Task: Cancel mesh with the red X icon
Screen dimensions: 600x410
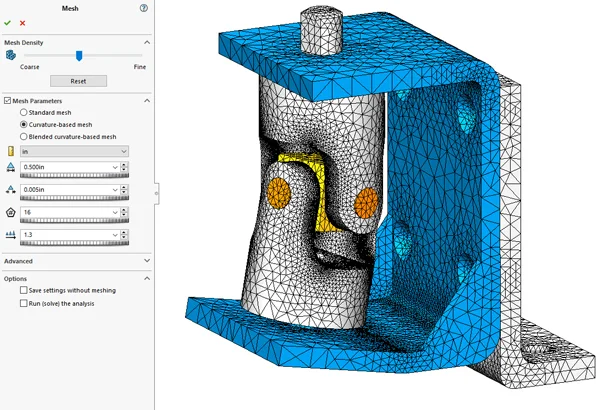Action: (22, 22)
